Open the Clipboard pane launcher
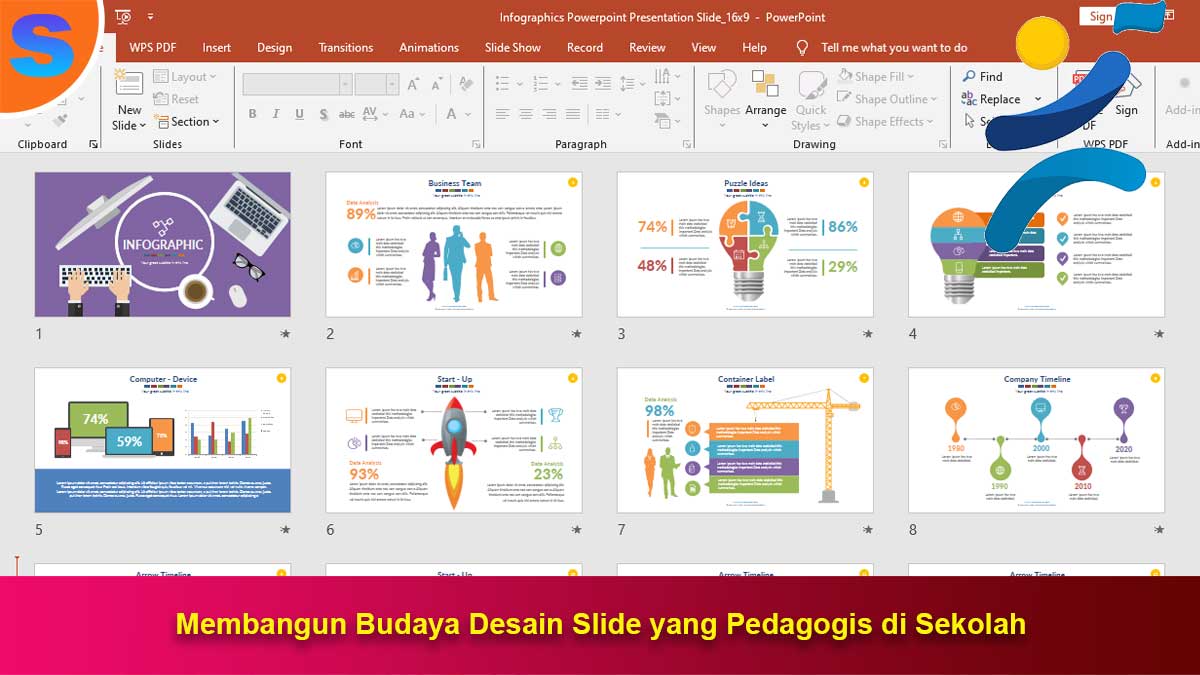The width and height of the screenshot is (1200, 675). (x=94, y=145)
